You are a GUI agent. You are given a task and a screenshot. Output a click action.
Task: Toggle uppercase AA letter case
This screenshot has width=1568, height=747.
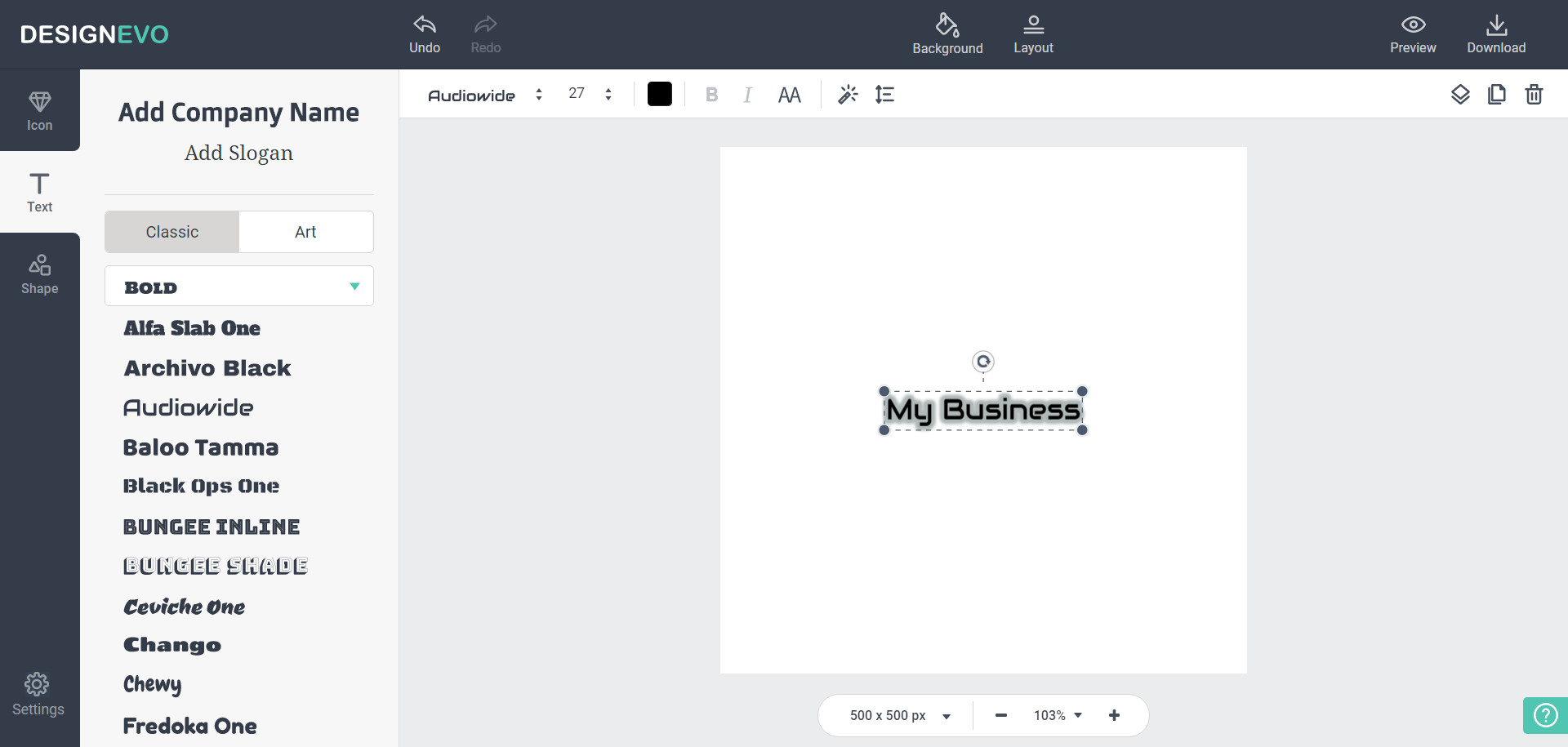pyautogui.click(x=789, y=95)
